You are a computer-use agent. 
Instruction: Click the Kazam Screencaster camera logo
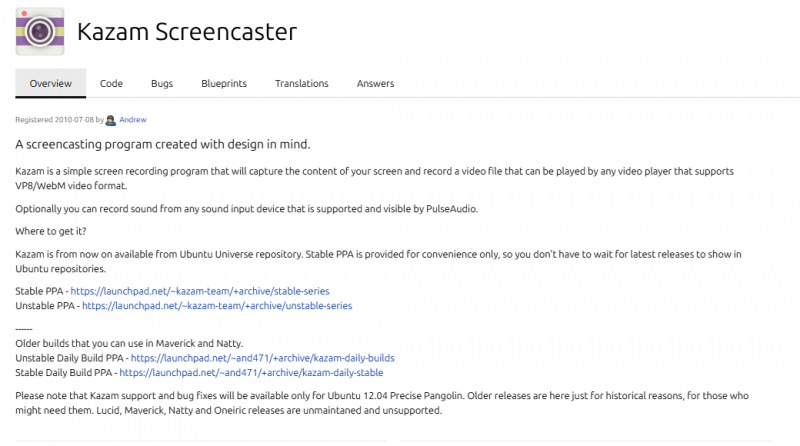(x=40, y=31)
